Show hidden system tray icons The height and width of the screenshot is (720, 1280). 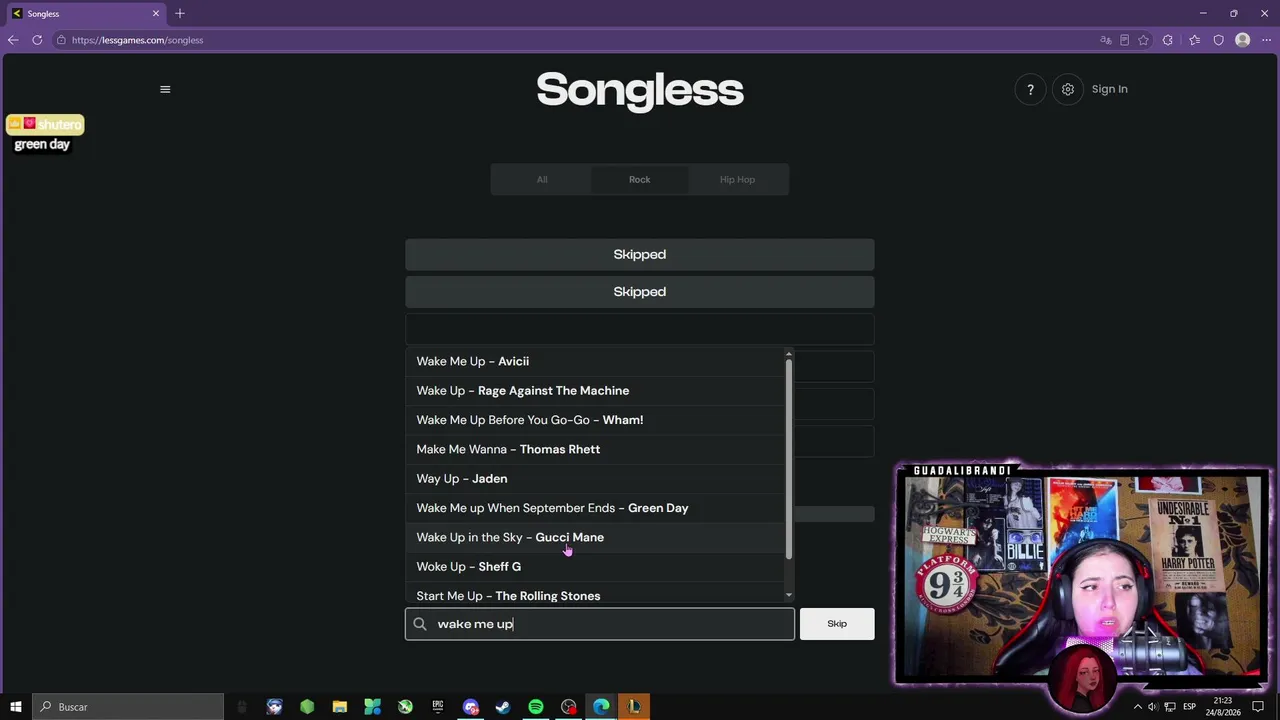[1137, 707]
